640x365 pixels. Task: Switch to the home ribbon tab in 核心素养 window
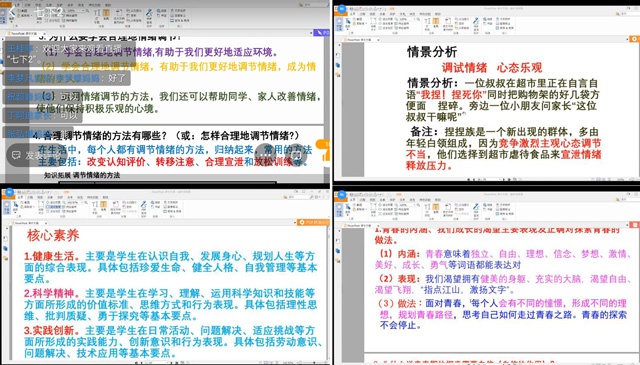(20, 197)
